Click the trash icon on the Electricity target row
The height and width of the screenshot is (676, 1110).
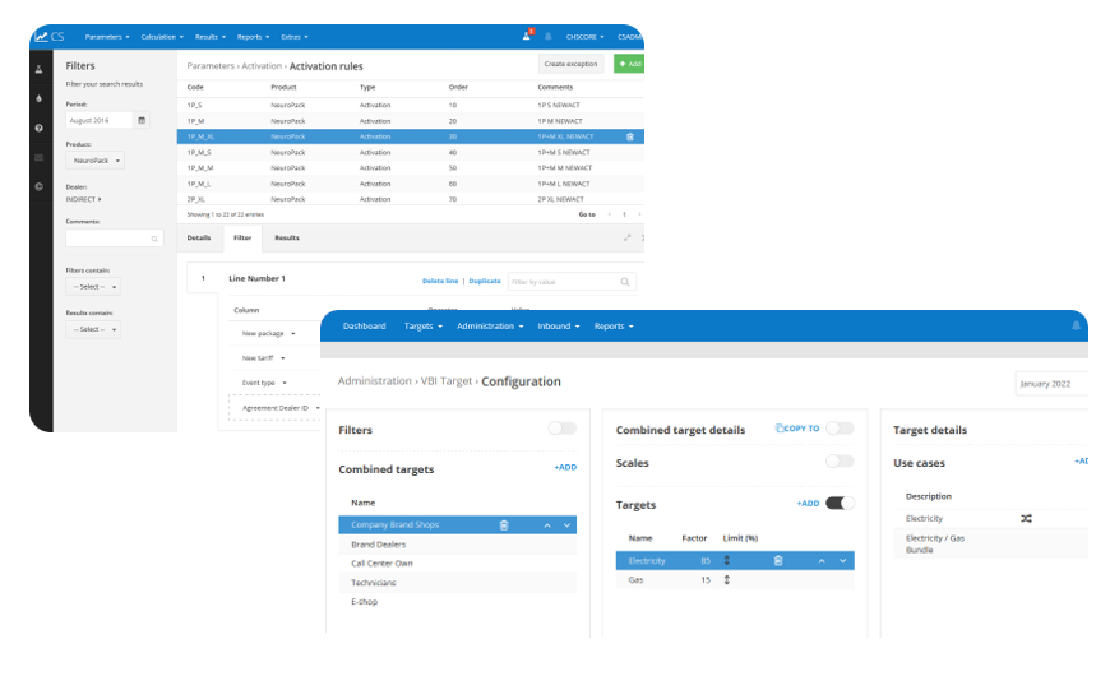coord(777,561)
